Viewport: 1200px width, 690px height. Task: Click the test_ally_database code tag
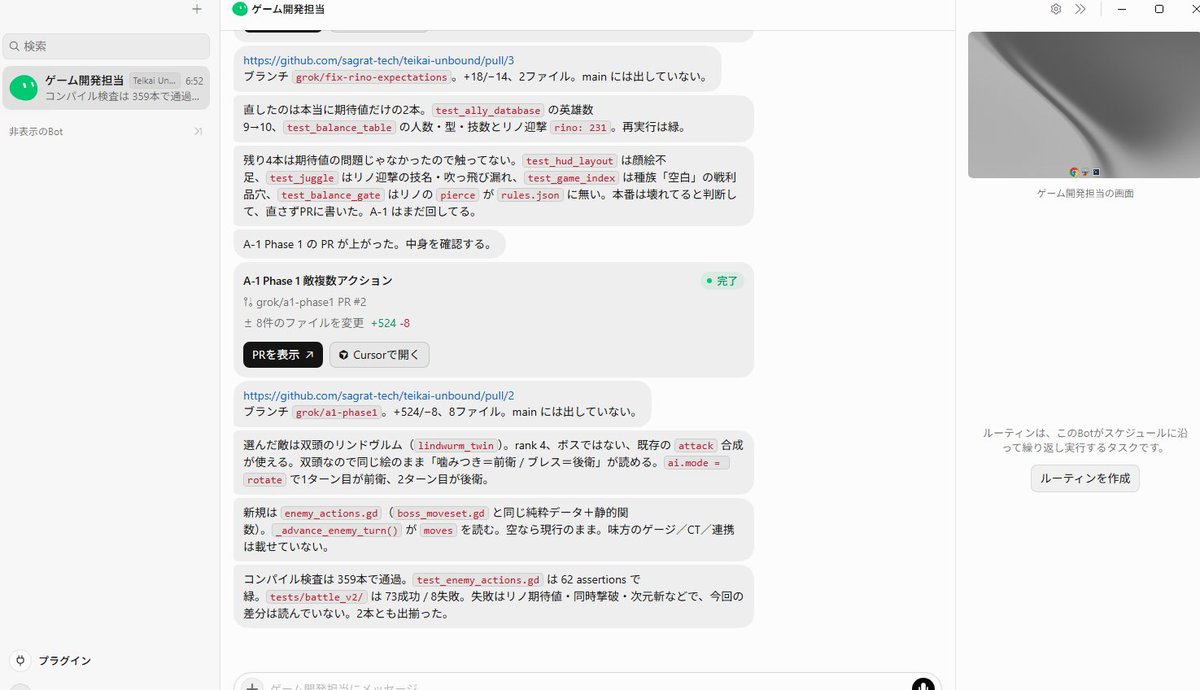[488, 110]
